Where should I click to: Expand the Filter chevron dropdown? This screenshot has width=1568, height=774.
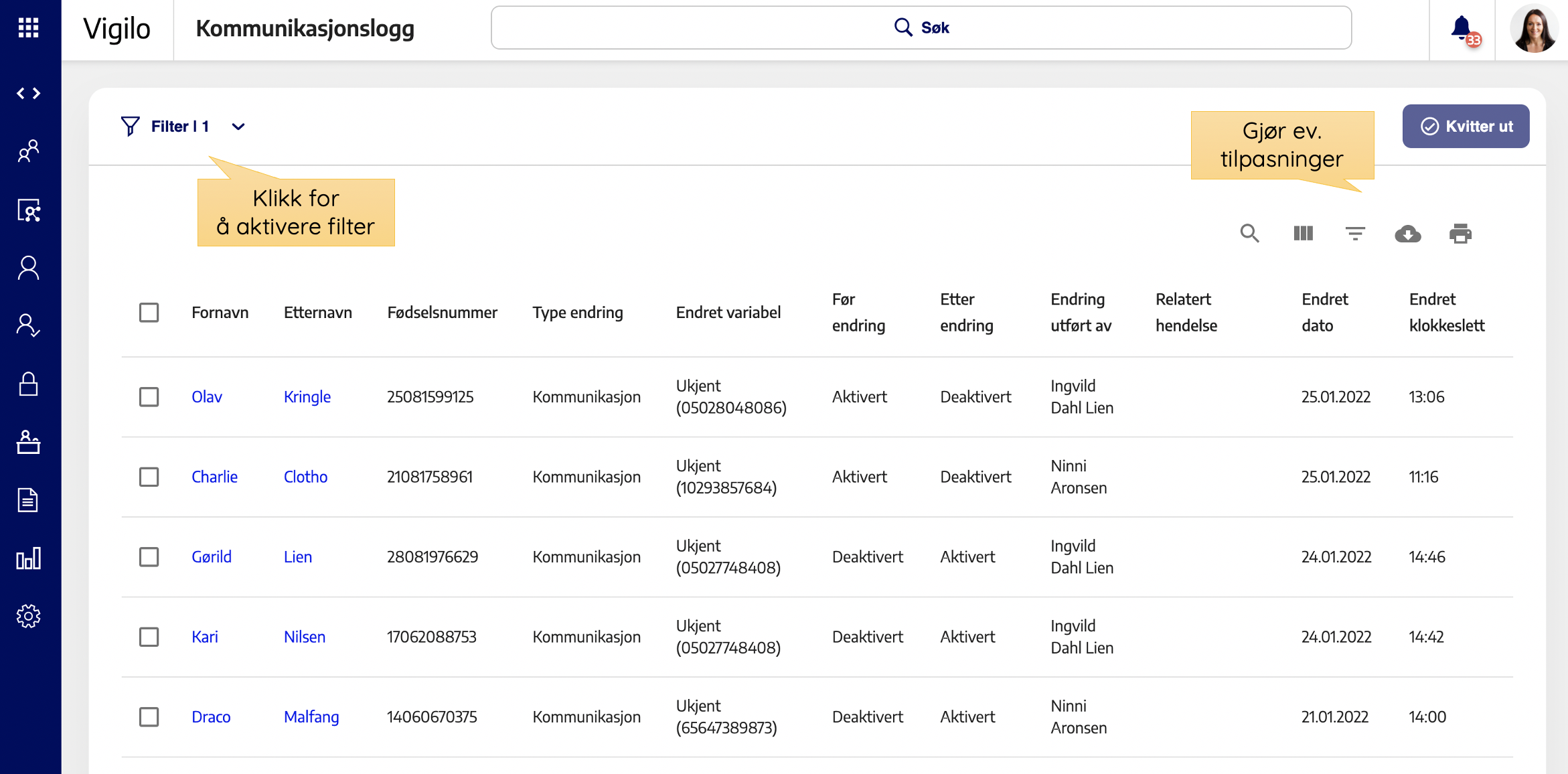(238, 127)
